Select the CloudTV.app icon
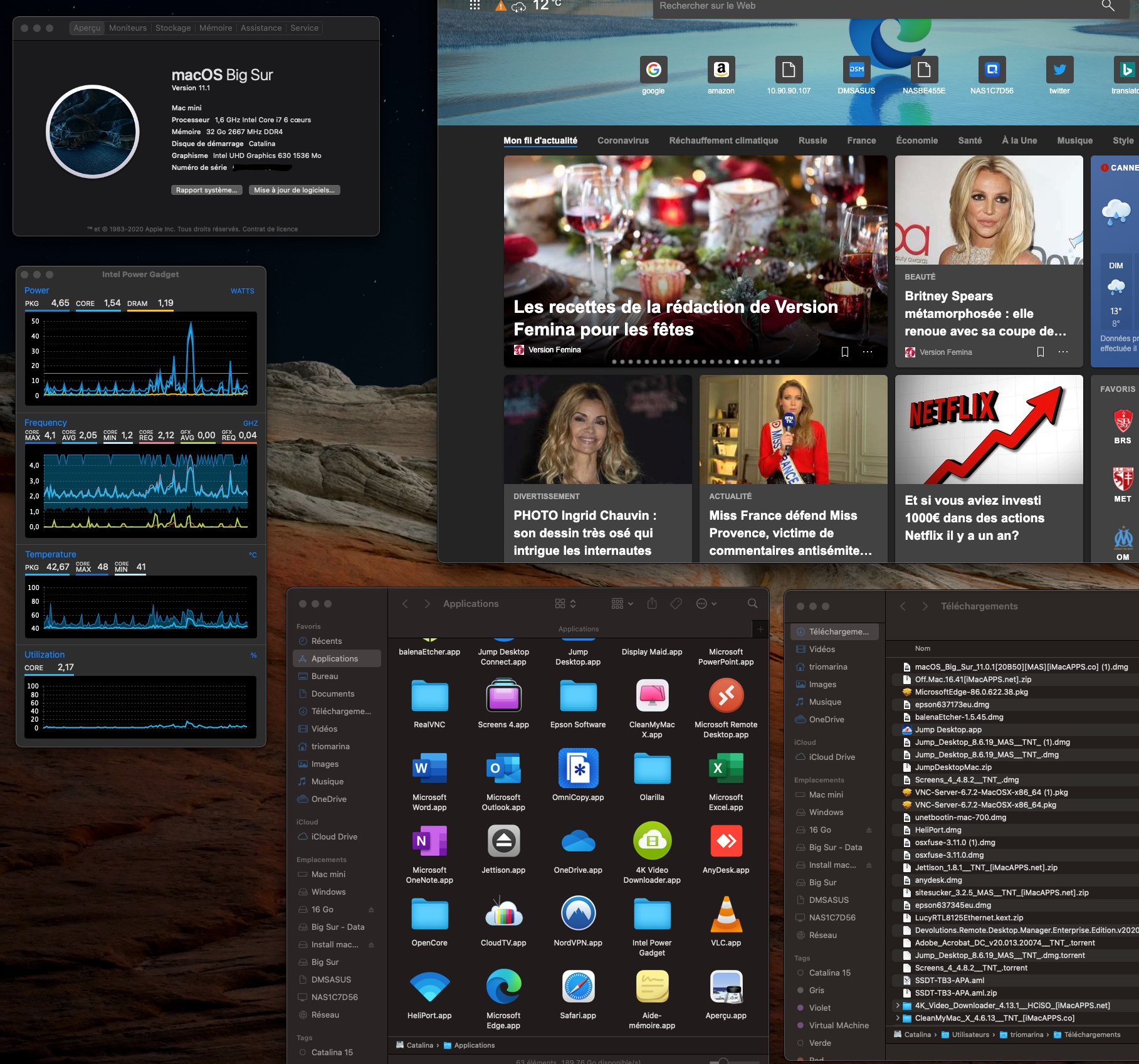Screen dimensions: 1139x1064 503,914
